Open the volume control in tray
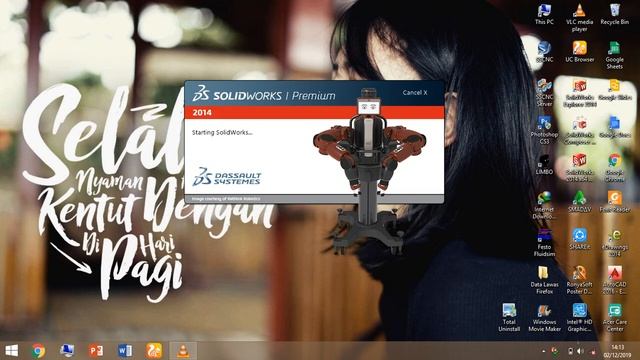Screen dimensions: 640x360 coord(580,351)
